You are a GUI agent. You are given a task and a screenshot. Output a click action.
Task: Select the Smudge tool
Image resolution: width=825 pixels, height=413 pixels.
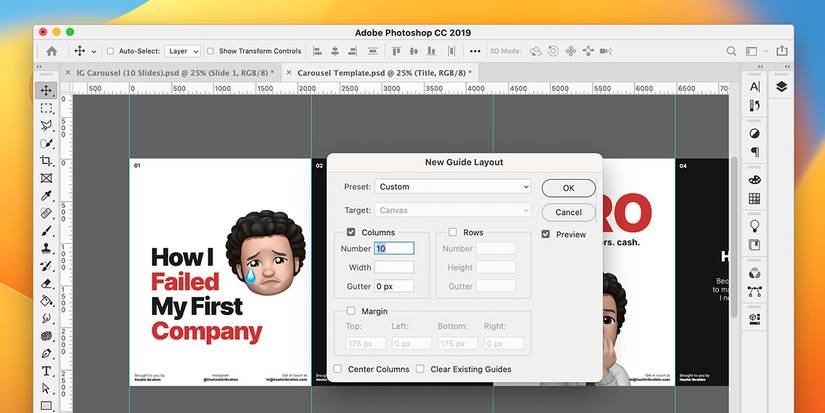pos(46,318)
